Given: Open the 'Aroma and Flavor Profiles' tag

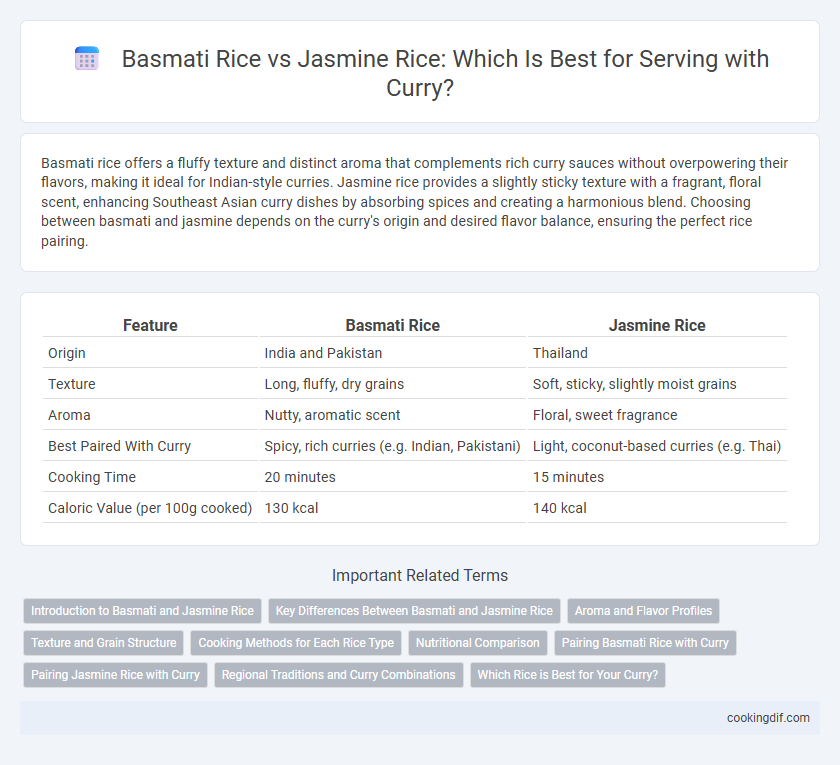Looking at the screenshot, I should [x=643, y=611].
